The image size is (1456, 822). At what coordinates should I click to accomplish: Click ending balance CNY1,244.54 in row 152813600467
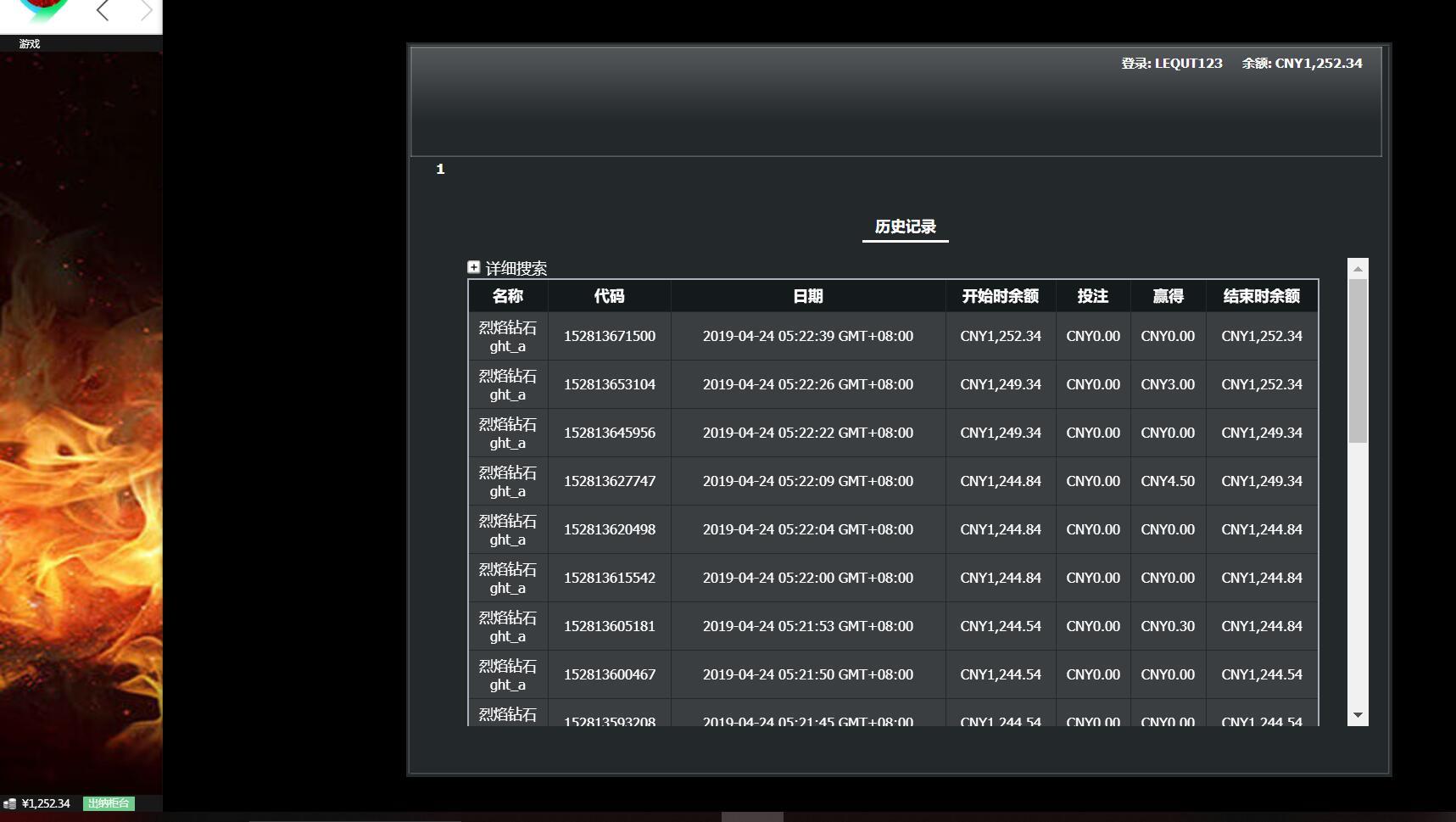point(1262,674)
